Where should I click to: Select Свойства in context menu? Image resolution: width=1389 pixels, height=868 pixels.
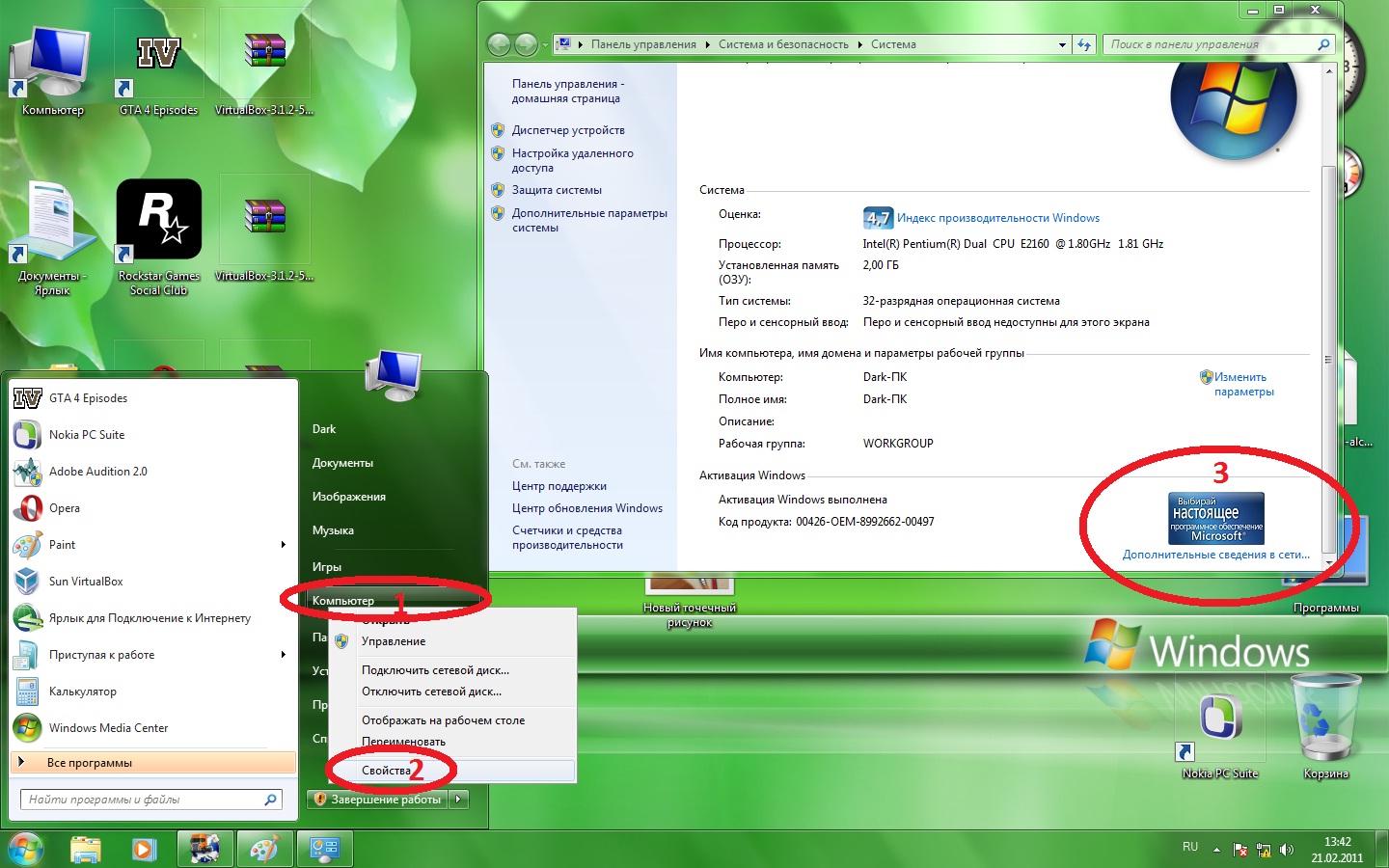click(x=452, y=771)
